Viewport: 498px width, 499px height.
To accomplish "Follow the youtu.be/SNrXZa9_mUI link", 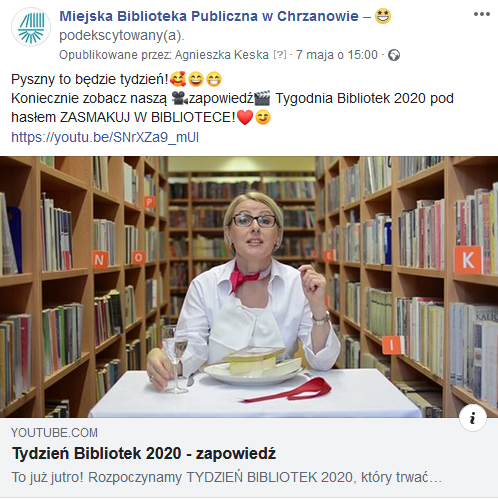I will [105, 137].
